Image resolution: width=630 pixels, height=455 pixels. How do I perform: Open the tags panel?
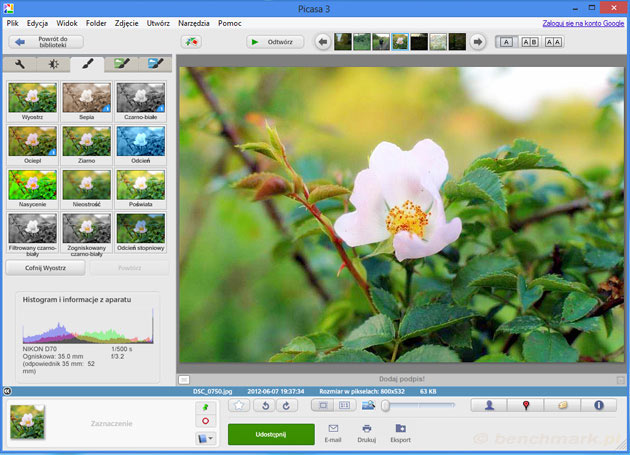click(x=563, y=405)
